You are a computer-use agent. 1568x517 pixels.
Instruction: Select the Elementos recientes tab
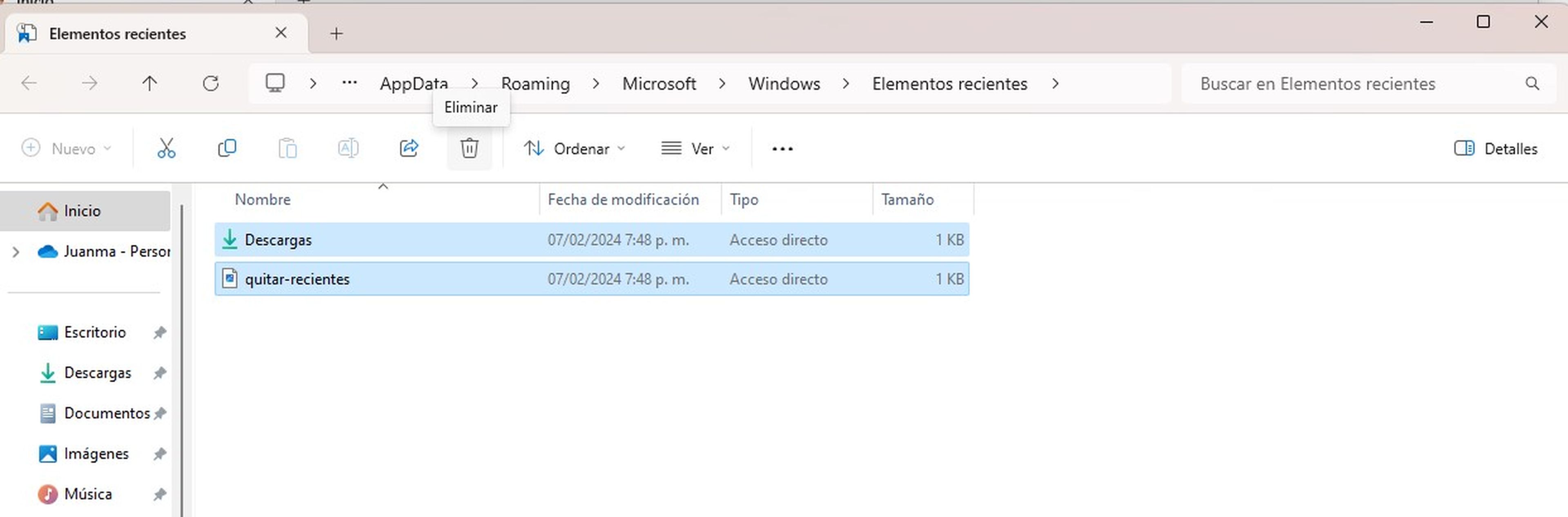pyautogui.click(x=156, y=34)
